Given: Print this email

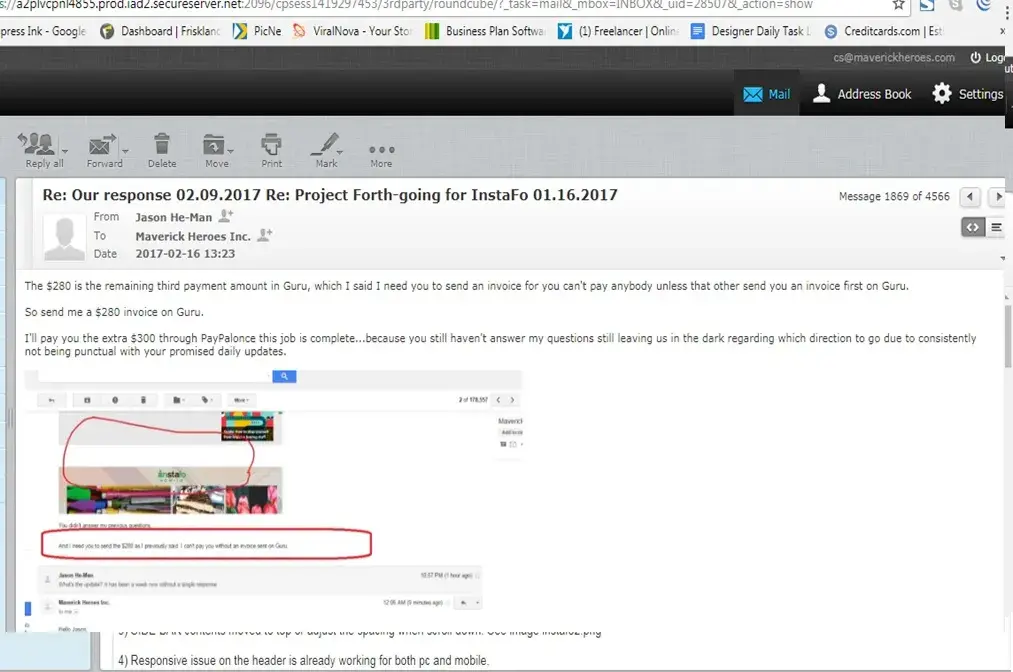Looking at the screenshot, I should 271,150.
